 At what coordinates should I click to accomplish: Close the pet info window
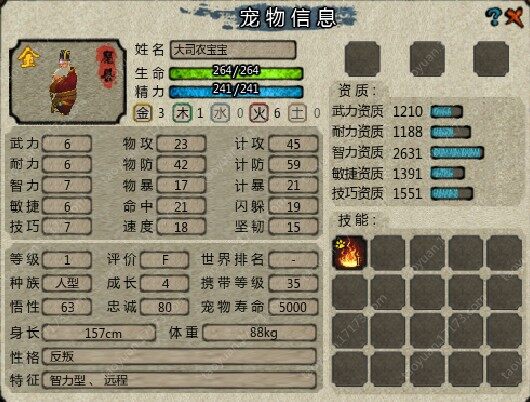(514, 16)
